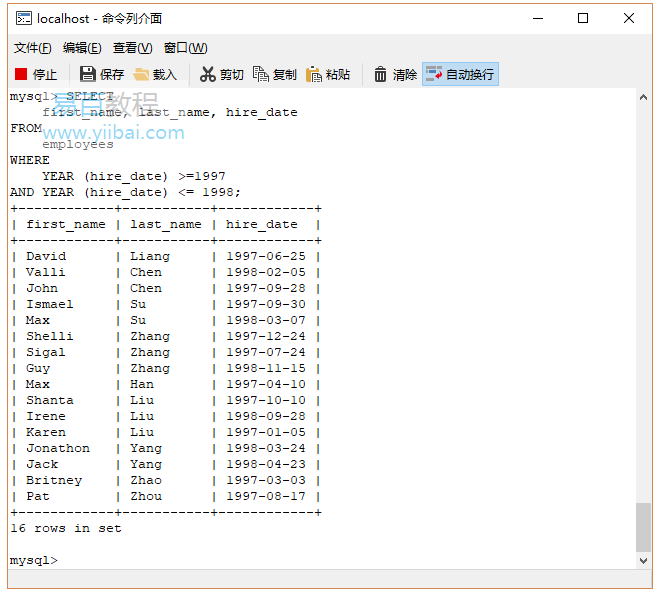Open the 文件(F) menu
This screenshot has height=593, width=660.
coord(33,48)
